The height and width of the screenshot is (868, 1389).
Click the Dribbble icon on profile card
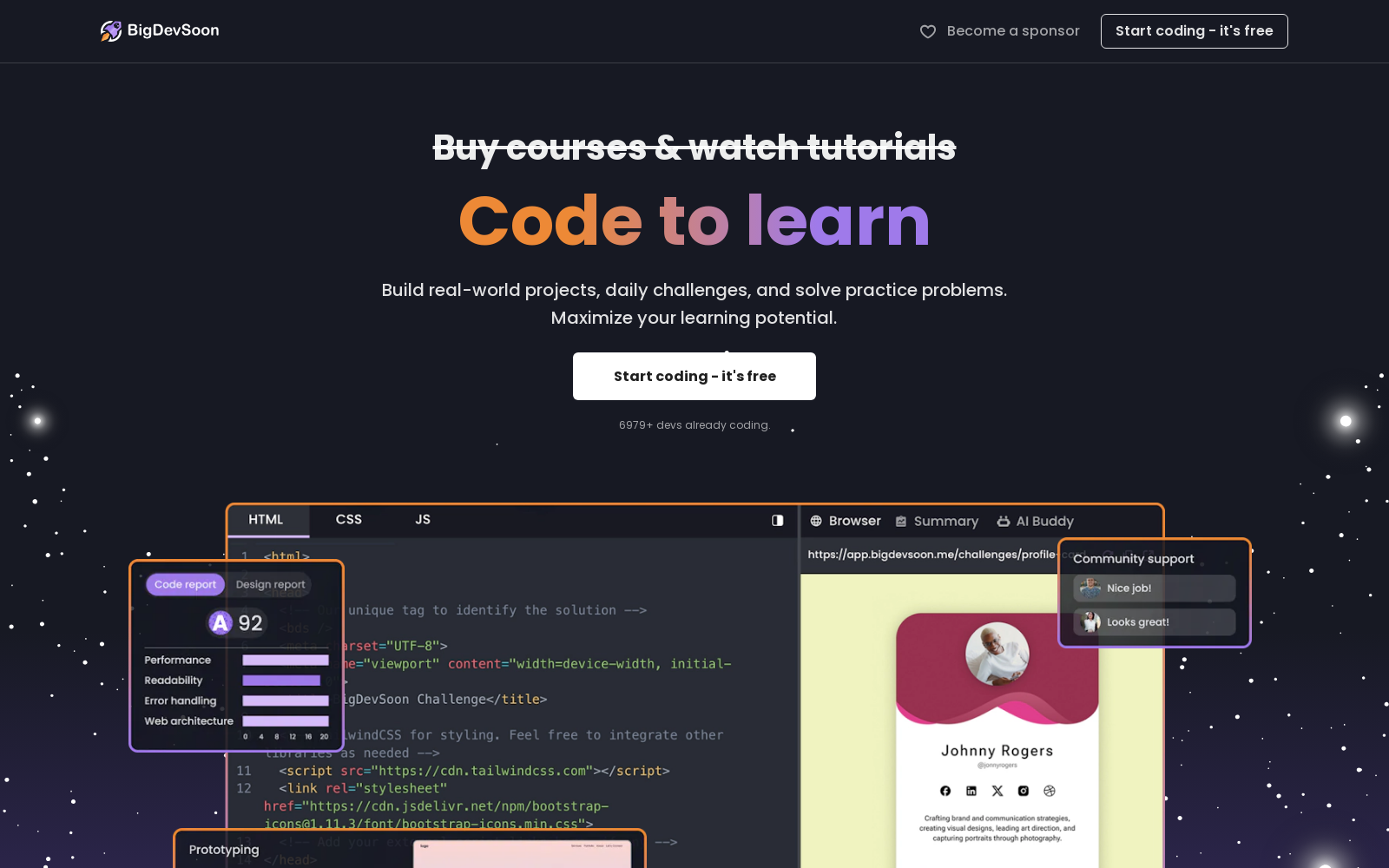point(1050,791)
